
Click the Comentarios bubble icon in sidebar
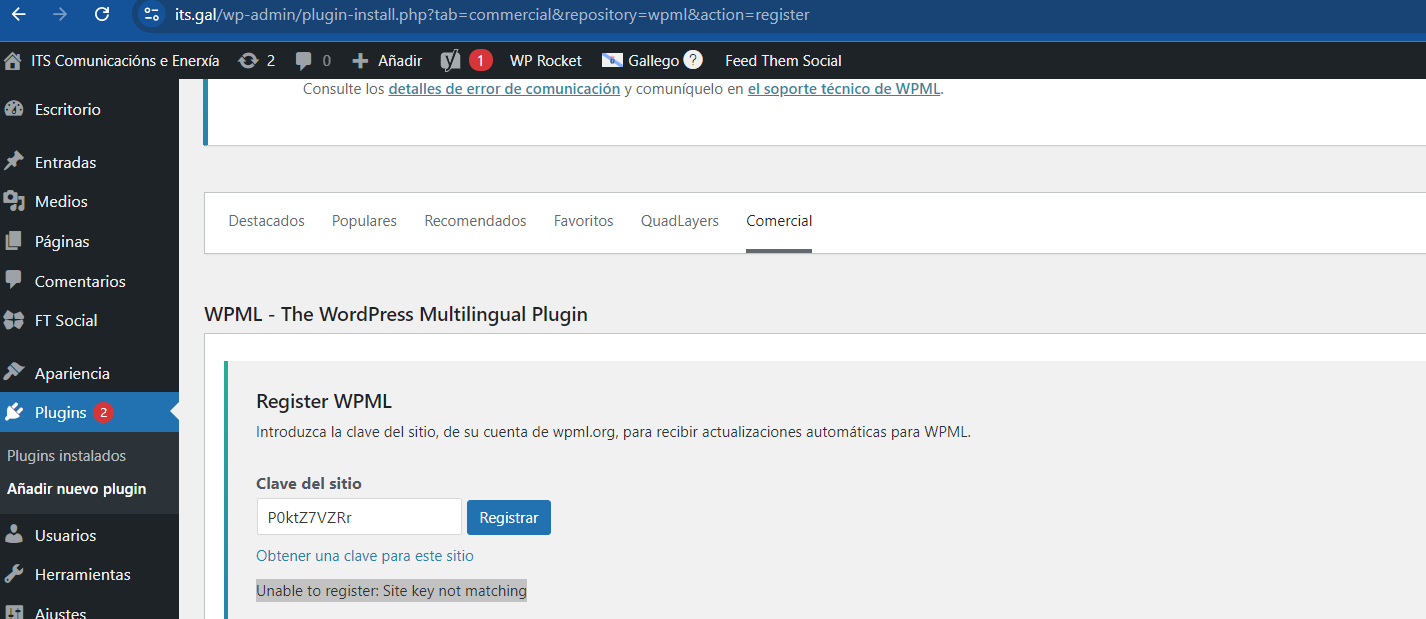(x=14, y=280)
